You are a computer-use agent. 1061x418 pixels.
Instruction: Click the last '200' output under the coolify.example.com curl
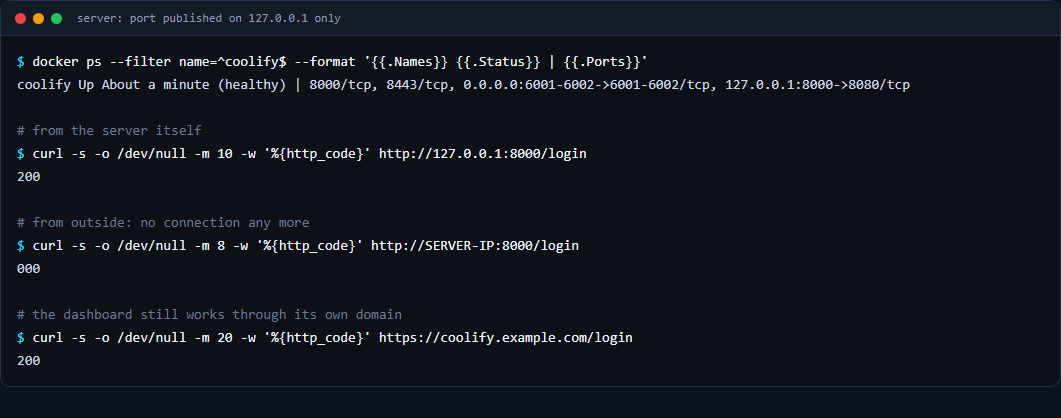pos(28,361)
